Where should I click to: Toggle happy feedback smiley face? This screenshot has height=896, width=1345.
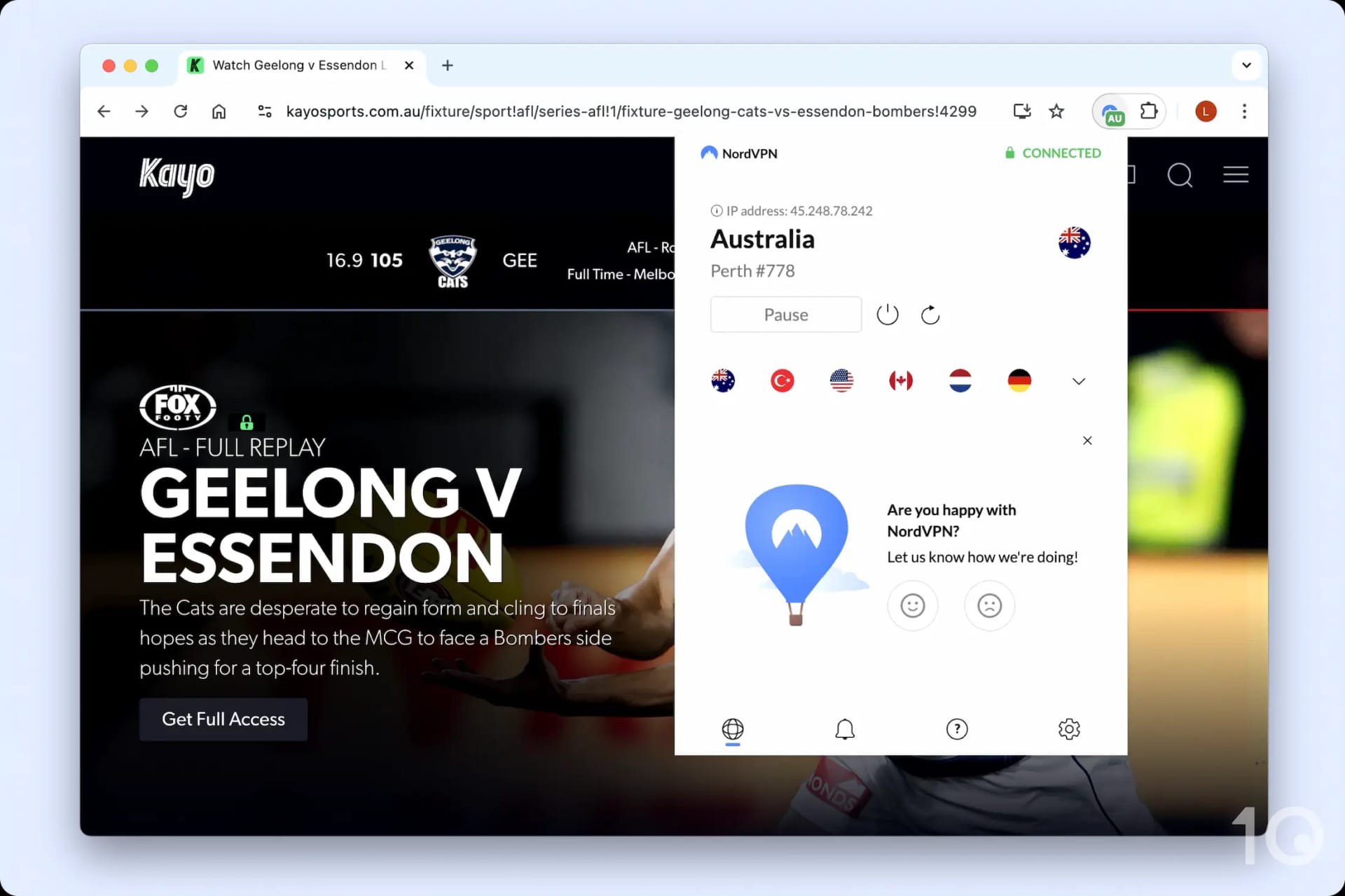point(911,605)
